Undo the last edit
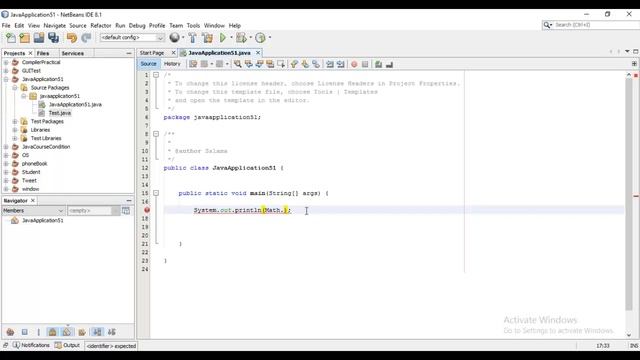Viewport: 640px width, 360px height. point(72,38)
